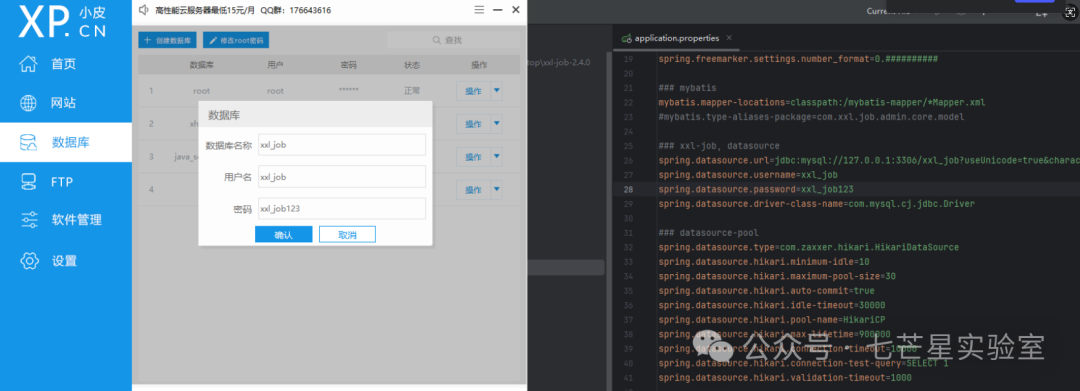Open the 设置 settings section

tap(65, 261)
